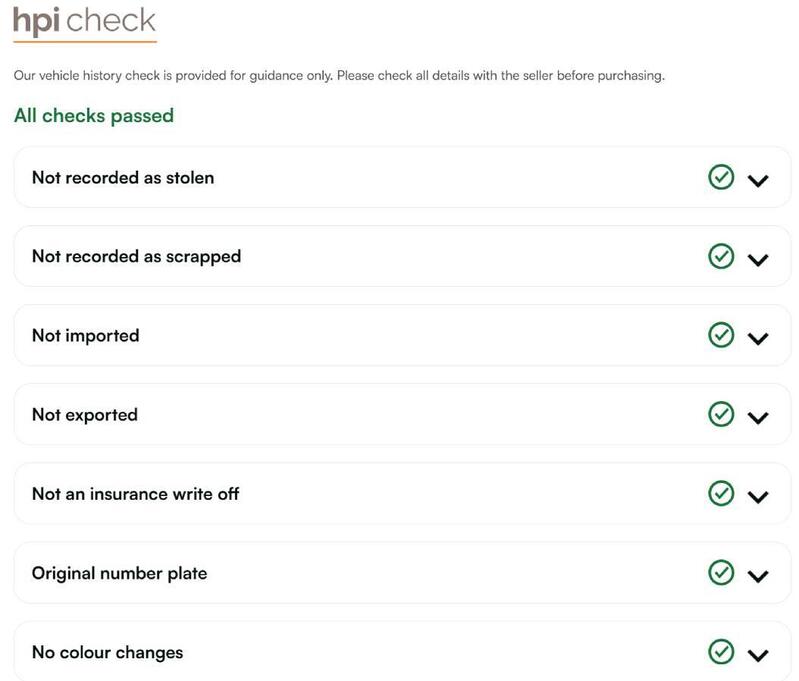Open the Not exported row label

85,415
